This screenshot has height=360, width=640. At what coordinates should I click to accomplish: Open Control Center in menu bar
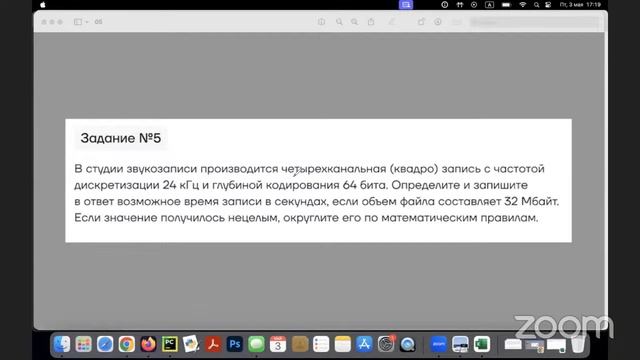548,5
